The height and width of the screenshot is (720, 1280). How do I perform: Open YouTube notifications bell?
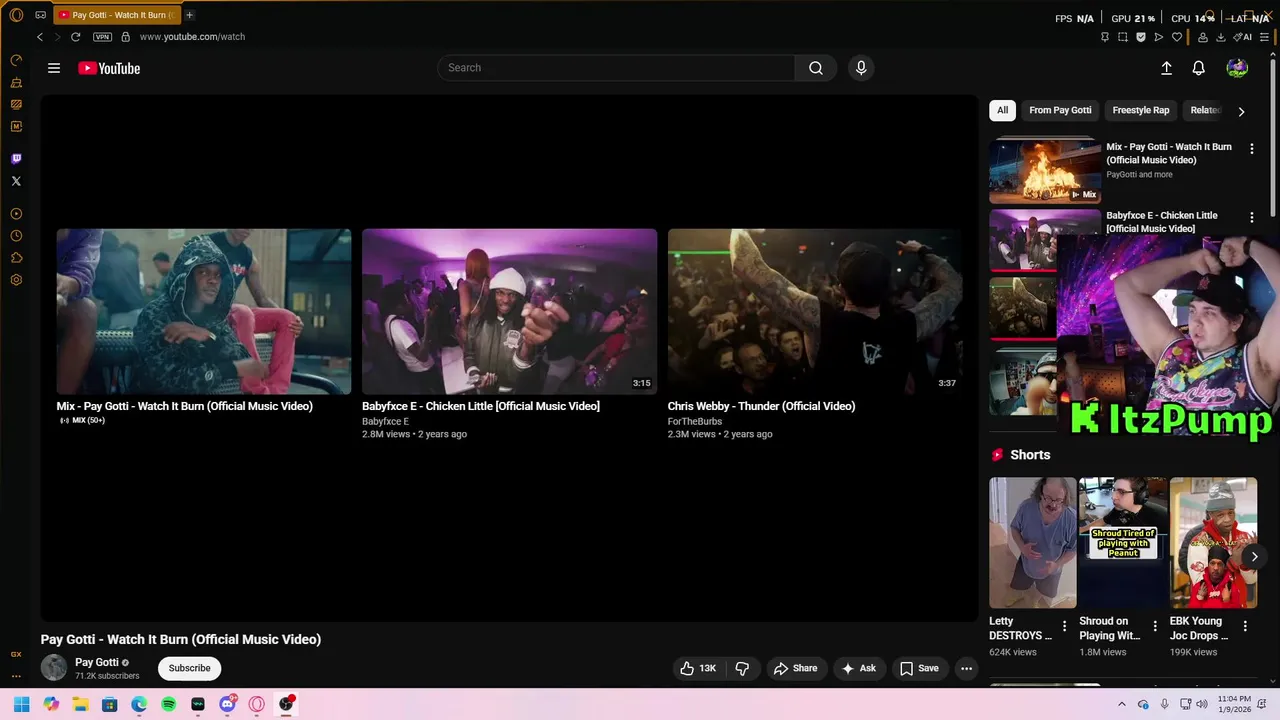[1198, 68]
